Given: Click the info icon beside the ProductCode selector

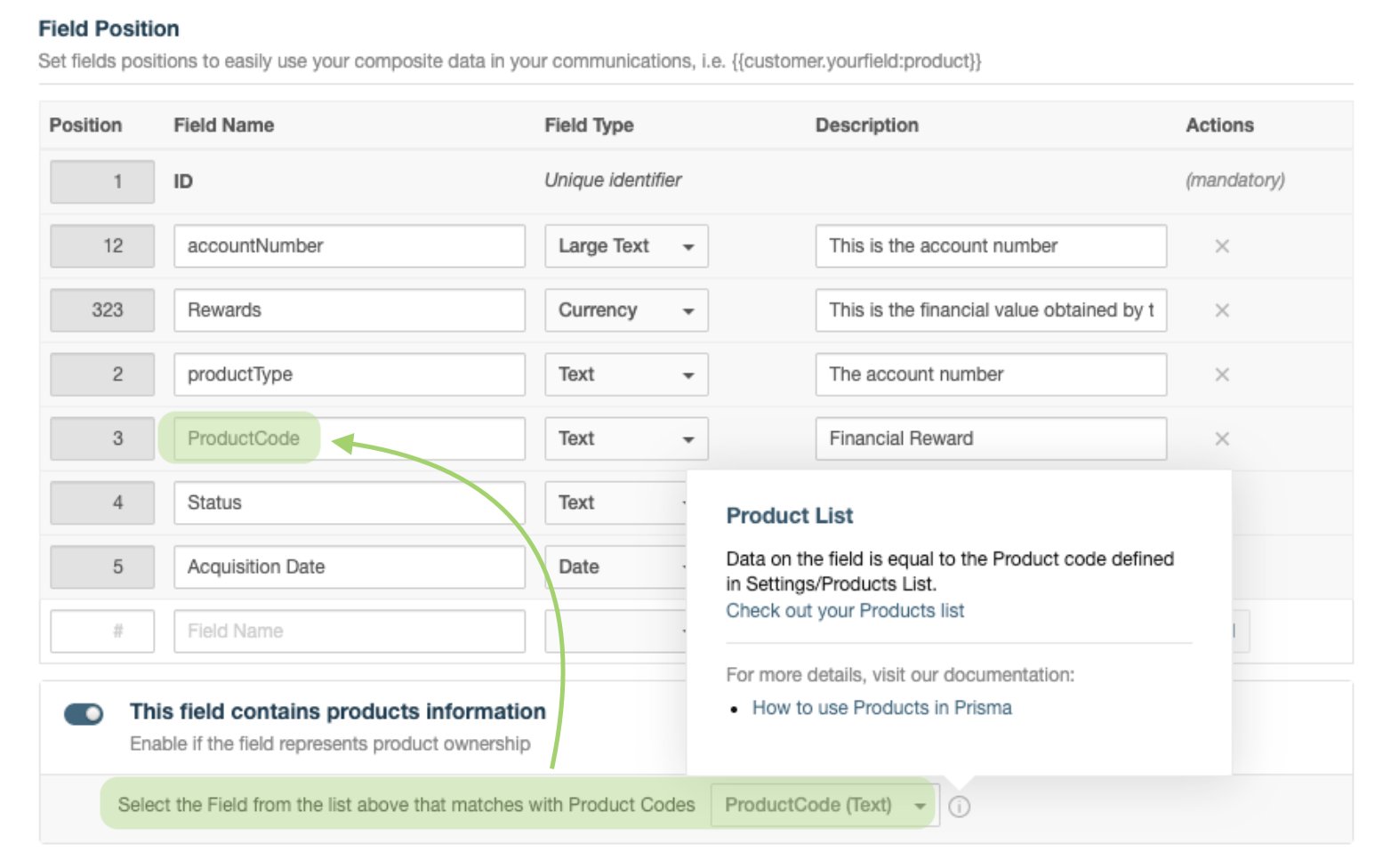Looking at the screenshot, I should point(959,806).
